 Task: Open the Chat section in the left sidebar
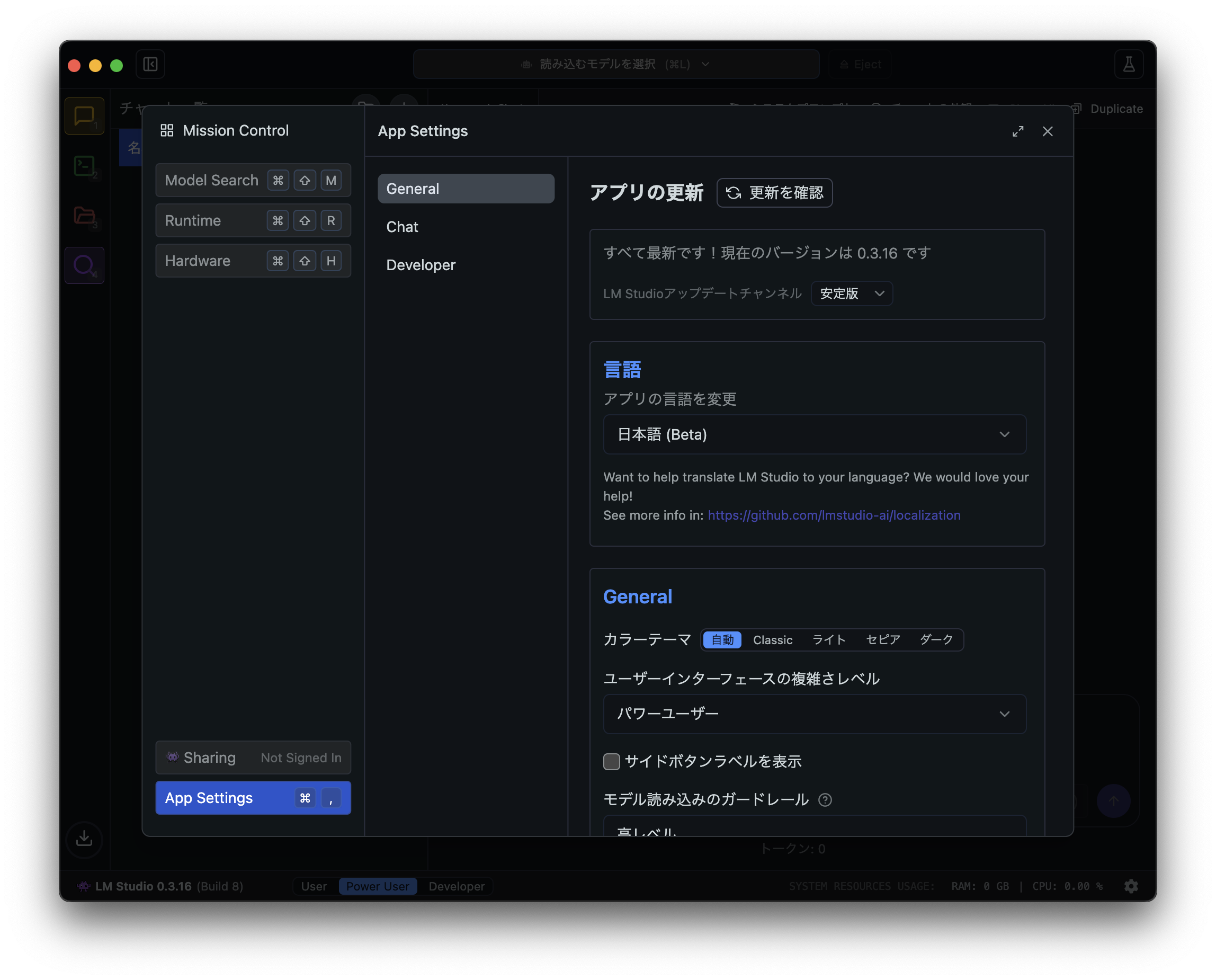(84, 117)
